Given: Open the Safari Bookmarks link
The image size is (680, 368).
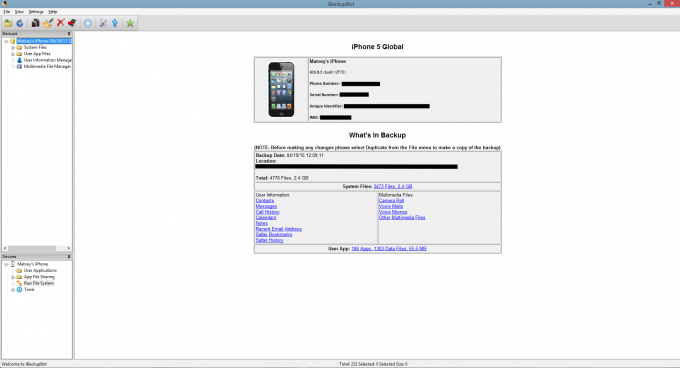Looking at the screenshot, I should pyautogui.click(x=274, y=234).
